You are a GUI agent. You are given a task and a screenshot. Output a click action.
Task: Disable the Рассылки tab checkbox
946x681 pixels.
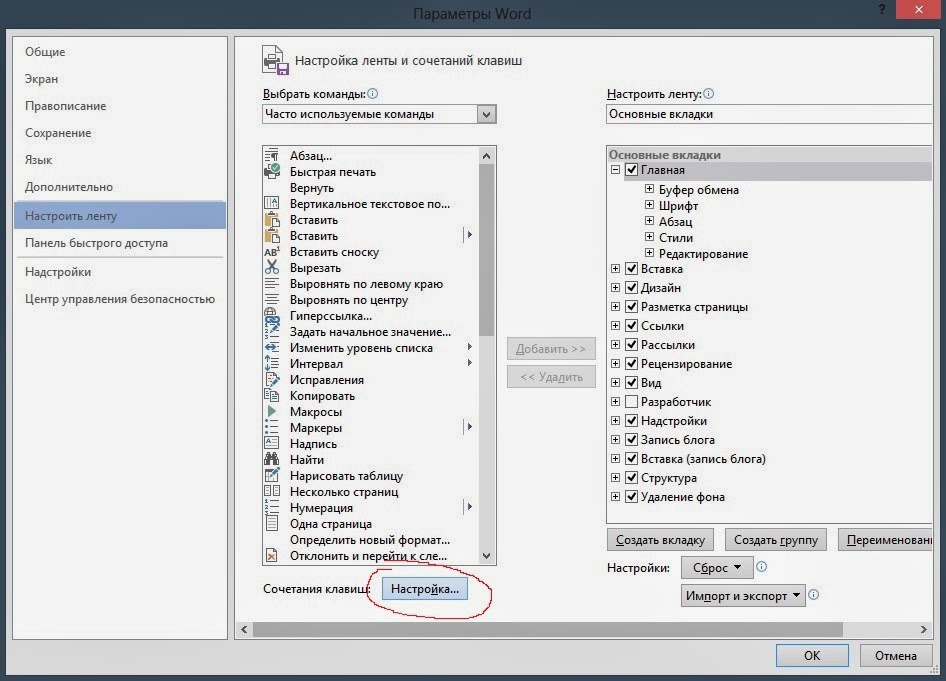point(632,344)
